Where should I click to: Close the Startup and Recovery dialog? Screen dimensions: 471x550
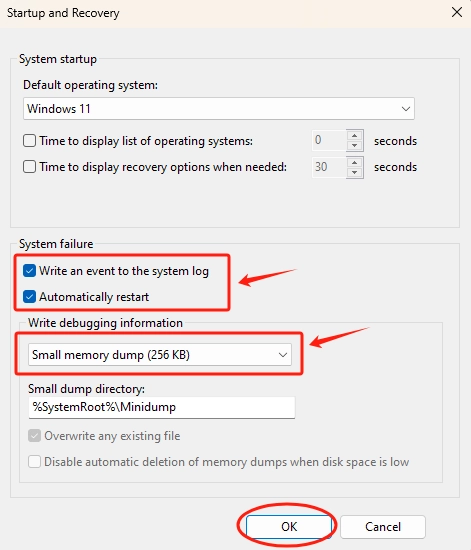coord(457,13)
